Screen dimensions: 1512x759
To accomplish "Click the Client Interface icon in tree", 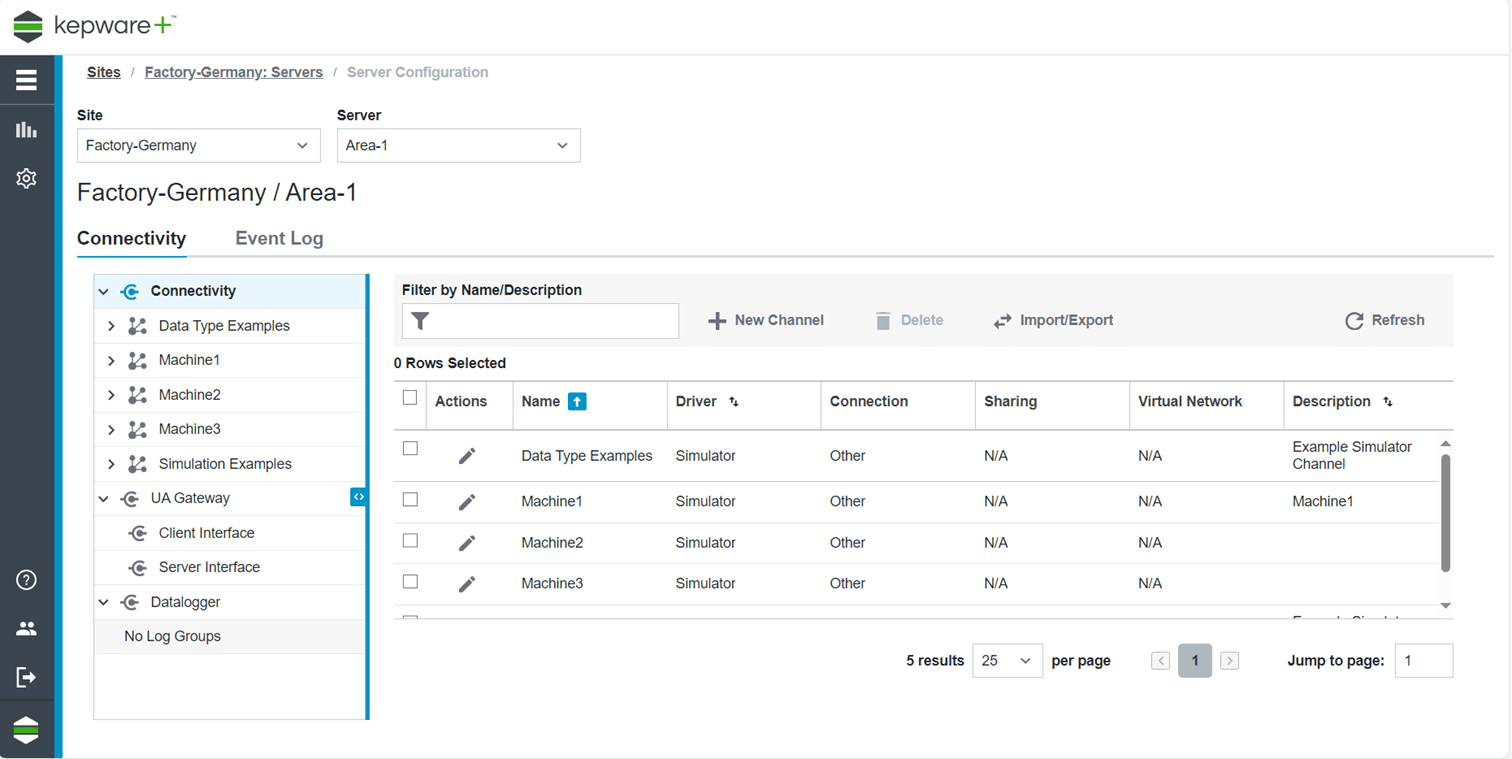I will click(138, 533).
